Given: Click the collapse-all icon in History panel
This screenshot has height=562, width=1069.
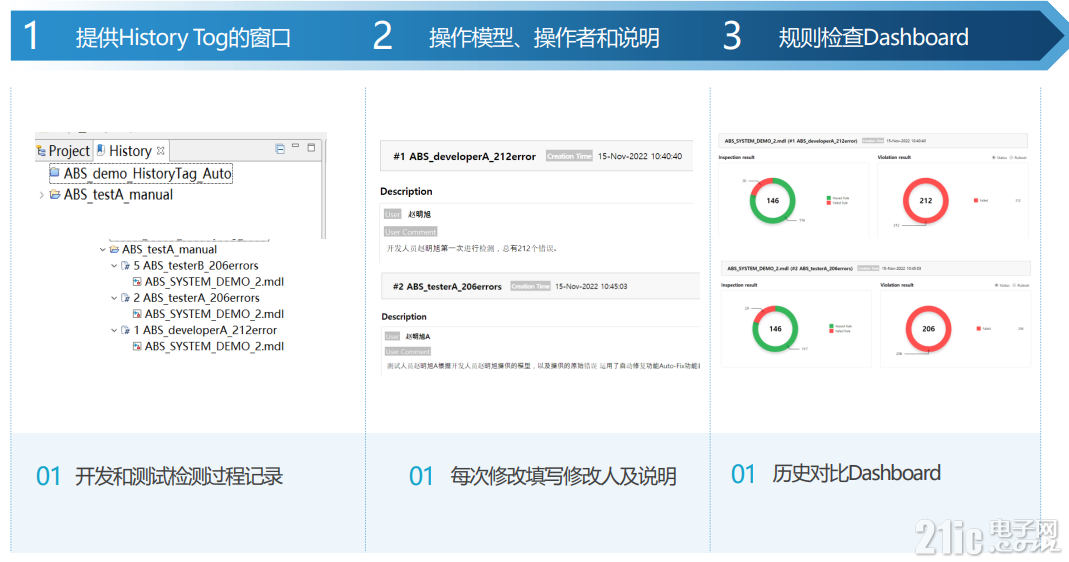Looking at the screenshot, I should [x=280, y=148].
